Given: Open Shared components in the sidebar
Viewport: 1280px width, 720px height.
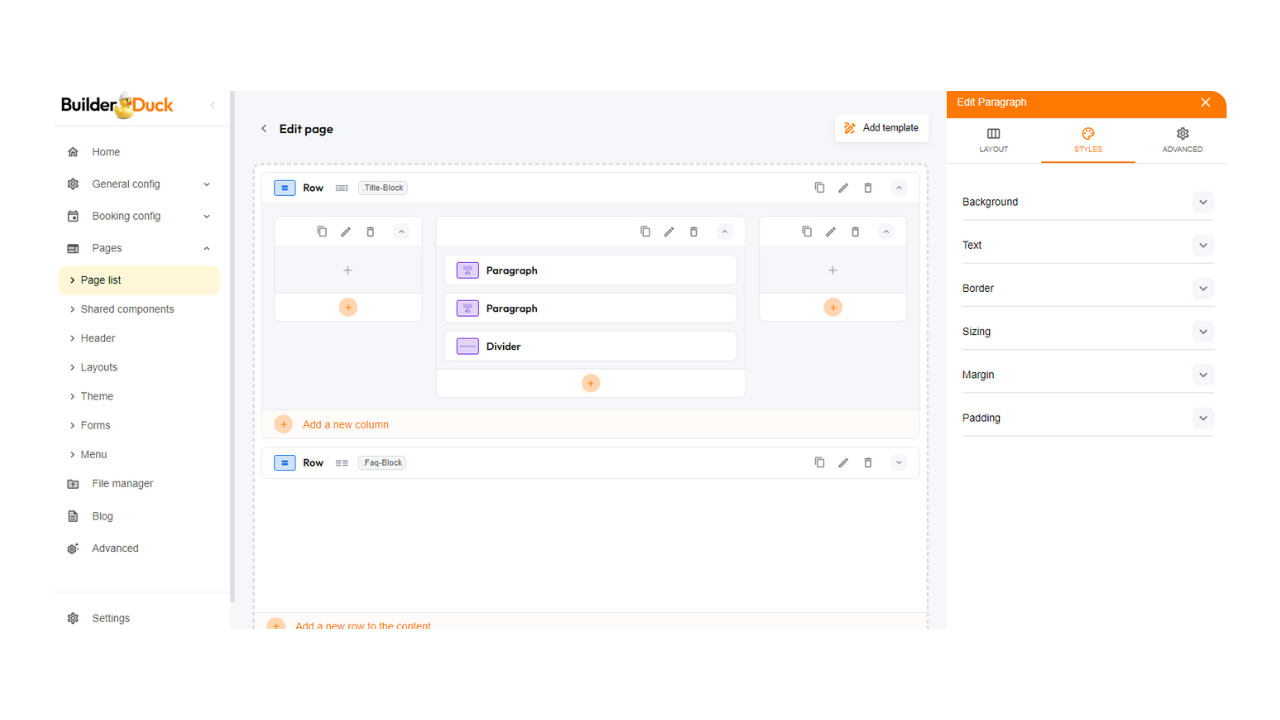Looking at the screenshot, I should (x=127, y=310).
